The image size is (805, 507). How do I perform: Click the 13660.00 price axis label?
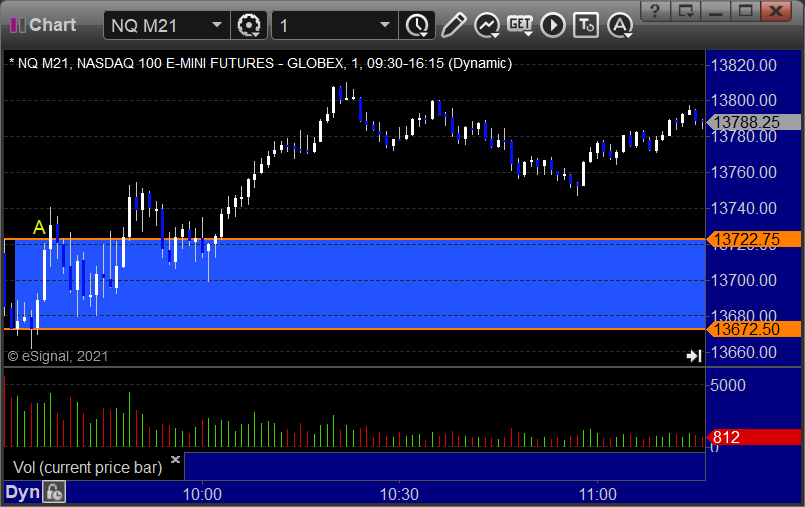pyautogui.click(x=743, y=352)
